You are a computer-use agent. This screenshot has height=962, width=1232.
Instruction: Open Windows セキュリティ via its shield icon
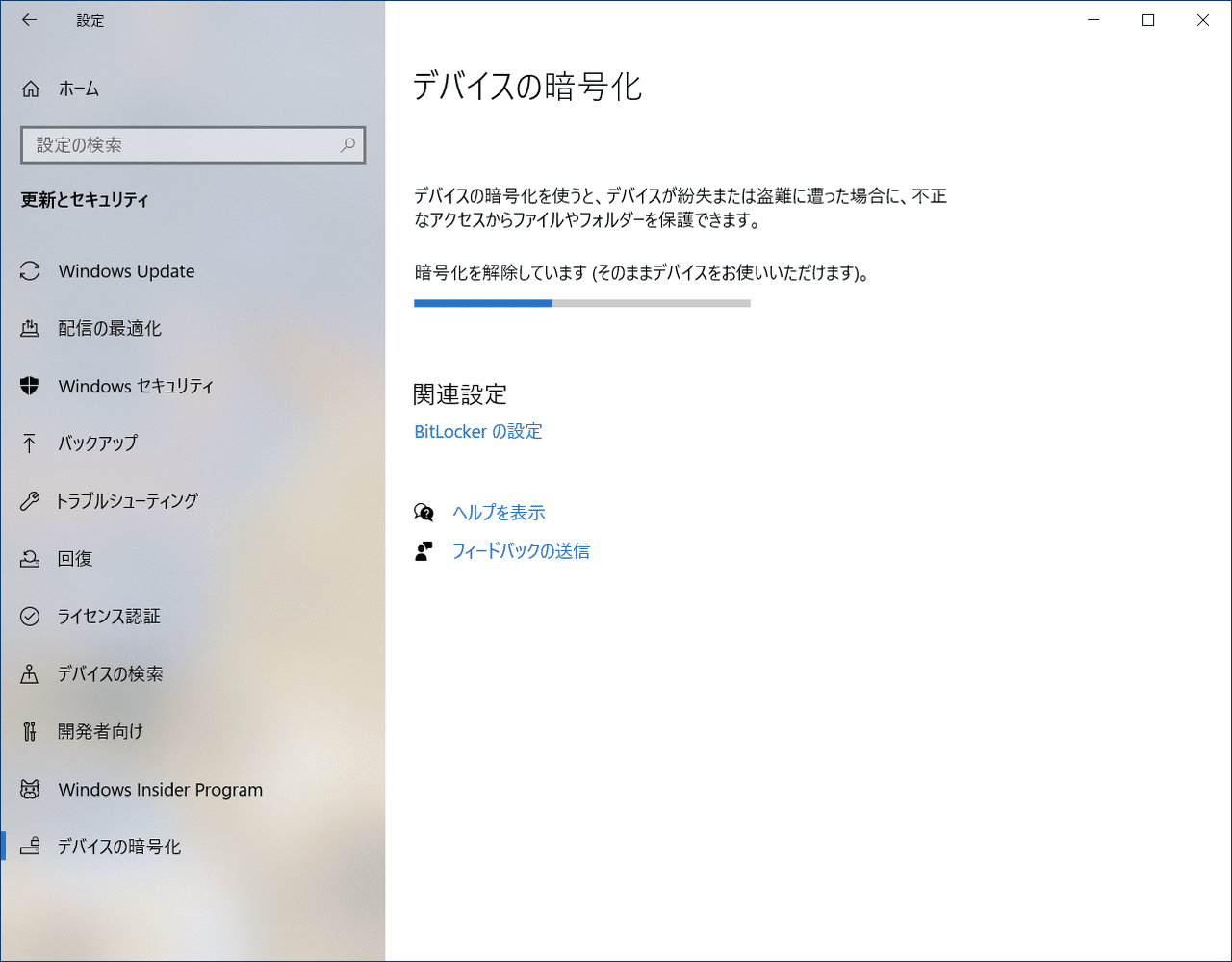point(31,386)
